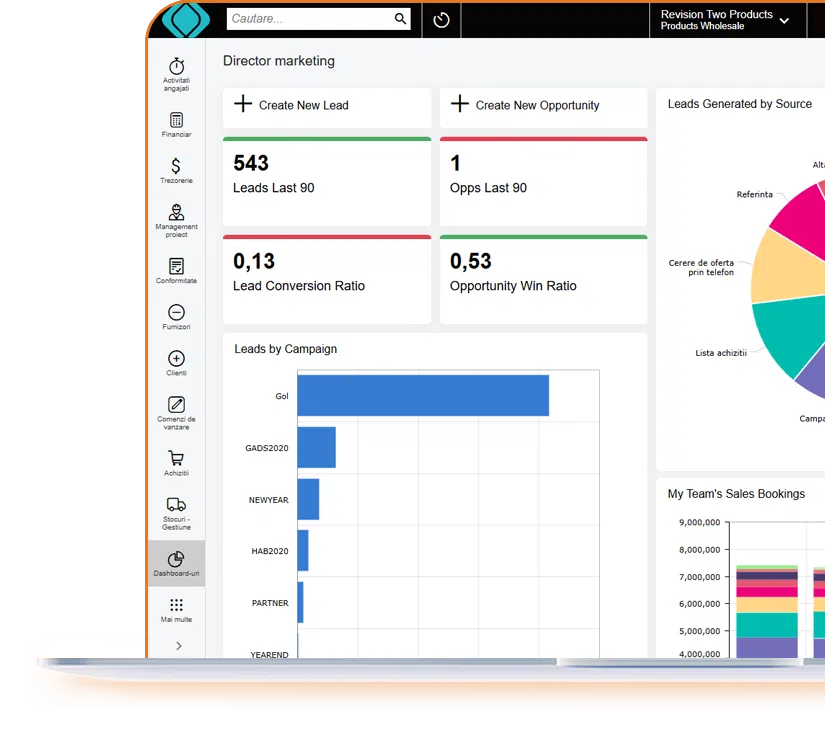The image size is (825, 732).
Task: Open Activitati angajati in the sidebar
Action: (x=176, y=73)
